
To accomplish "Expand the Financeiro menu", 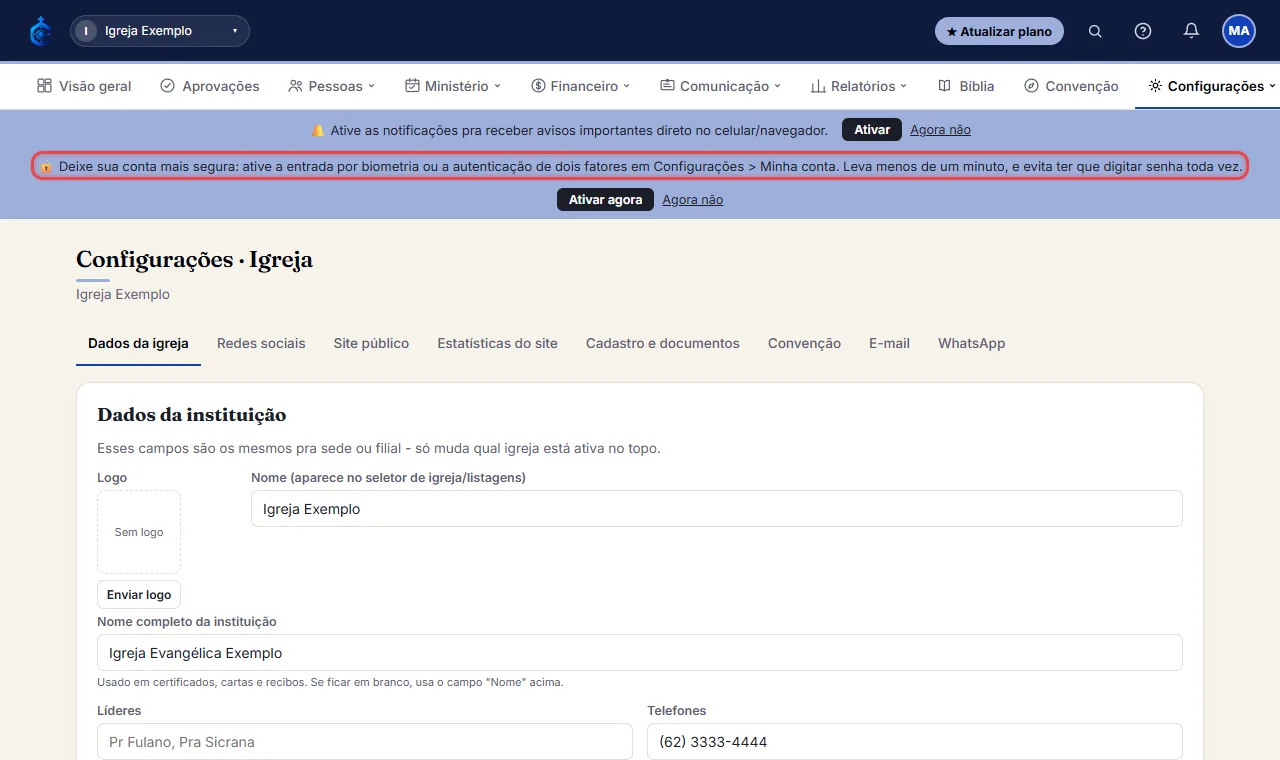I will pos(580,86).
